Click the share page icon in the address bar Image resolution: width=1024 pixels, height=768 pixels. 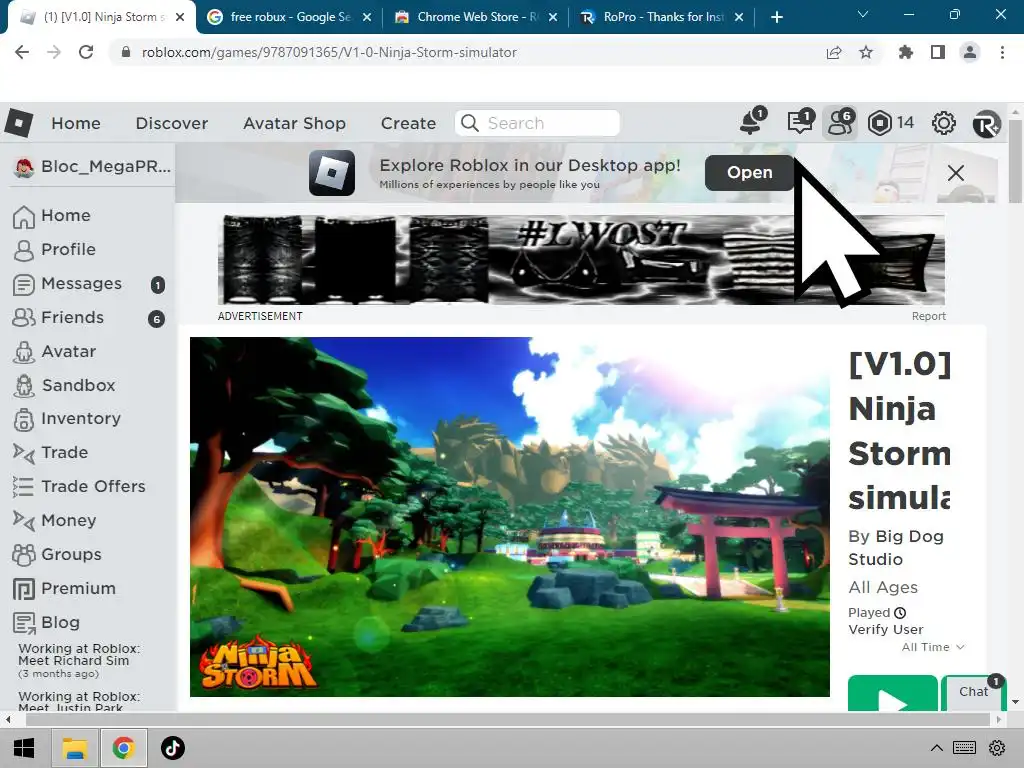coord(834,52)
